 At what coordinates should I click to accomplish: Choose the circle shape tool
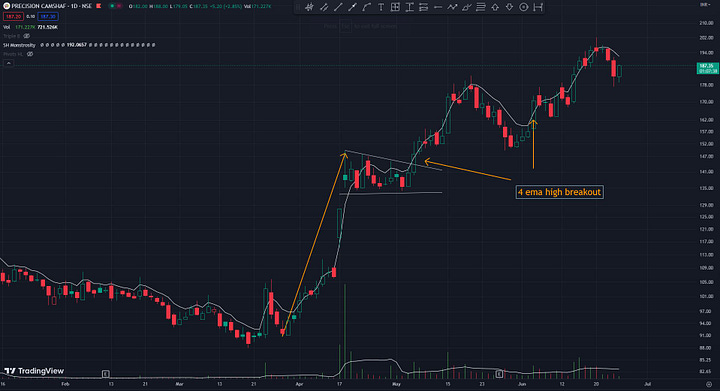pyautogui.click(x=523, y=7)
